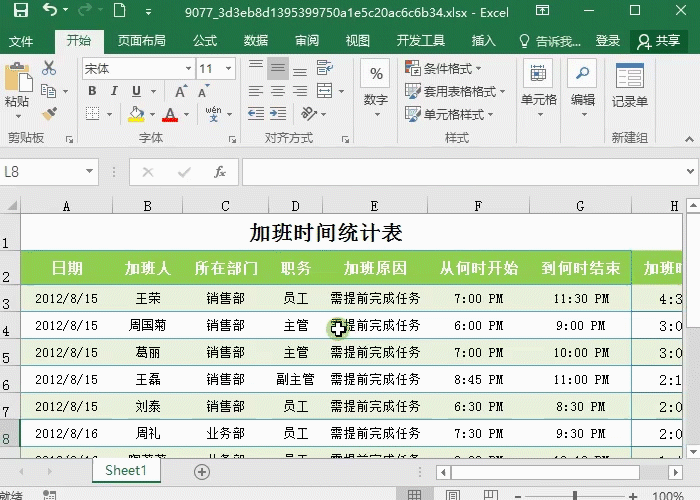
Task: Open the Quick Access Toolbar customize arrow
Action: [148, 12]
